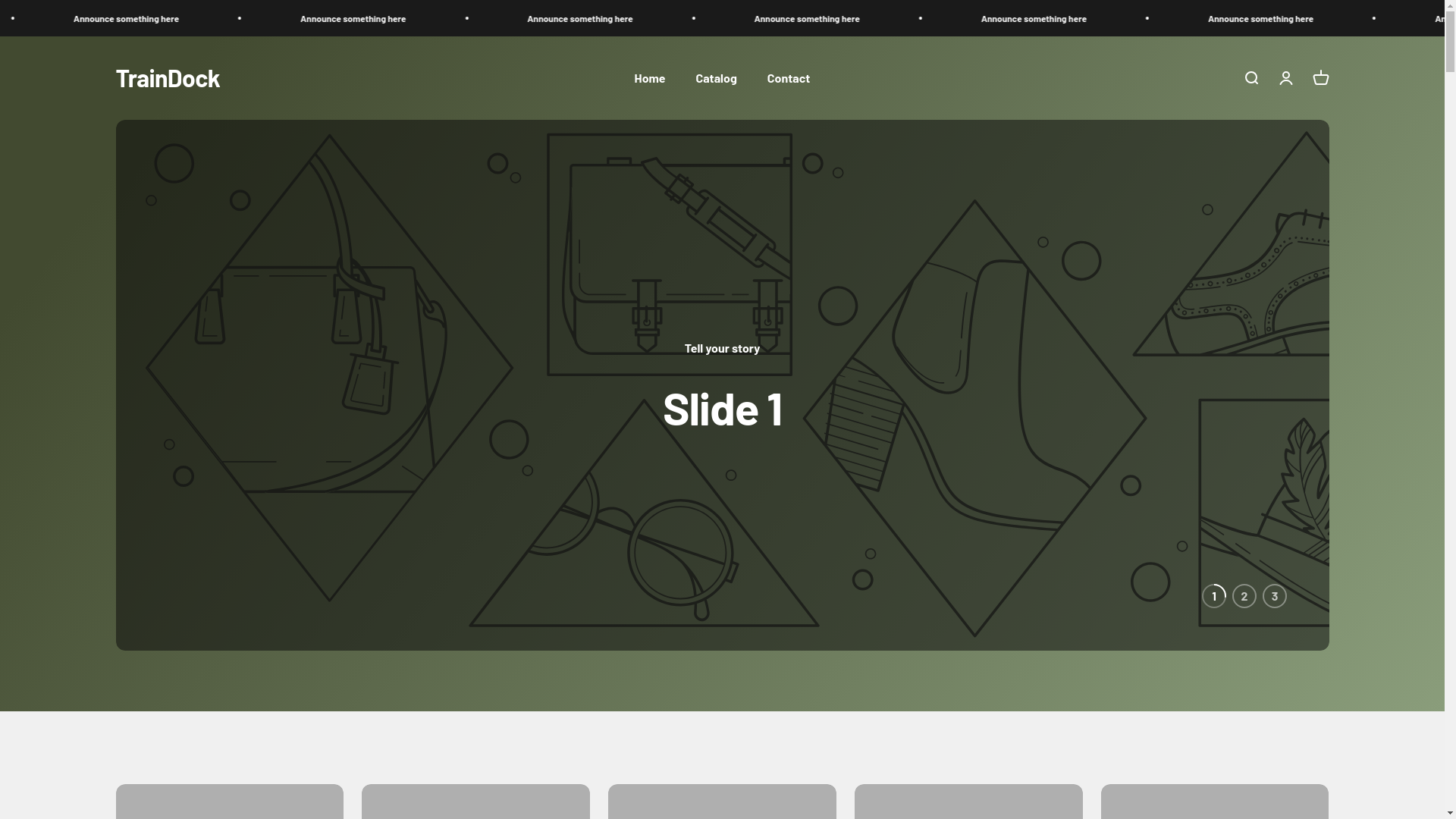
Task: Open the search icon in header
Action: coord(1251,78)
